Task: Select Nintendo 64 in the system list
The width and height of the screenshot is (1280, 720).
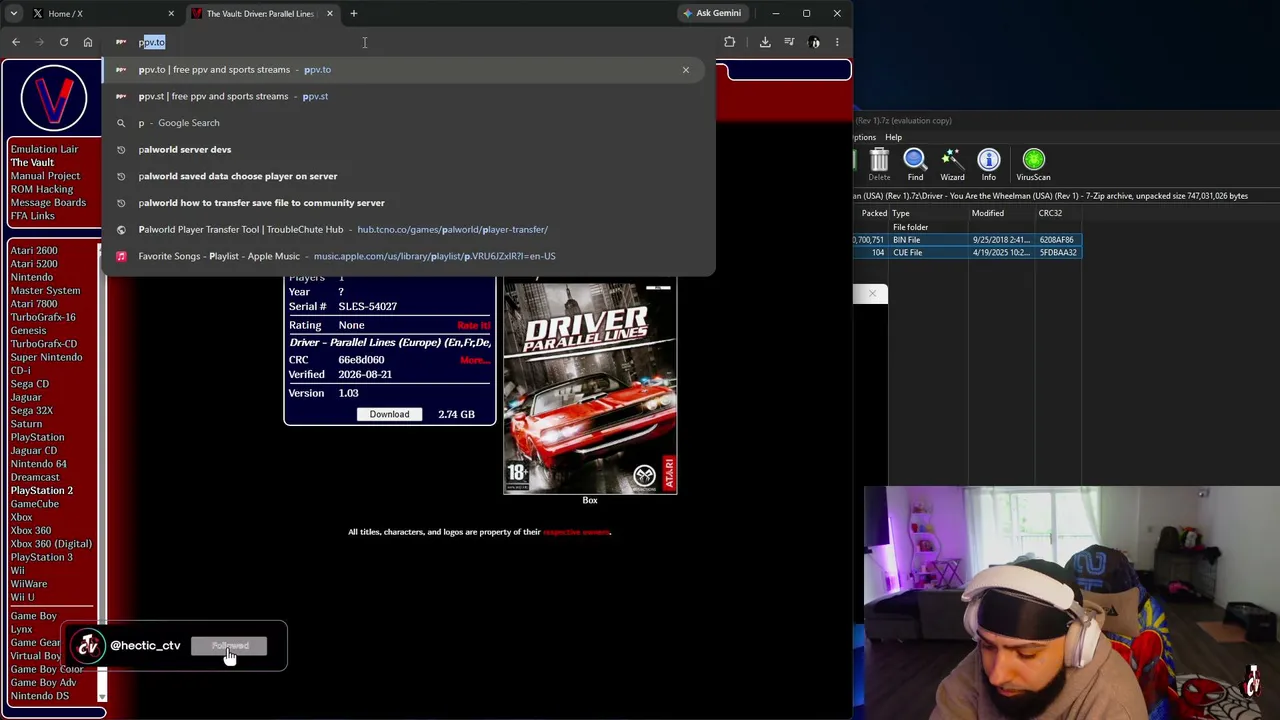Action: 38,464
